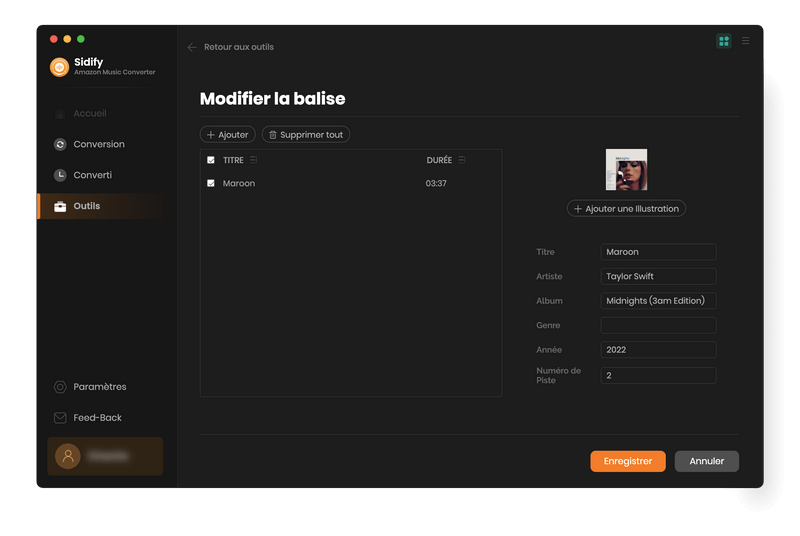Open the green grid apps icon

[x=724, y=41]
